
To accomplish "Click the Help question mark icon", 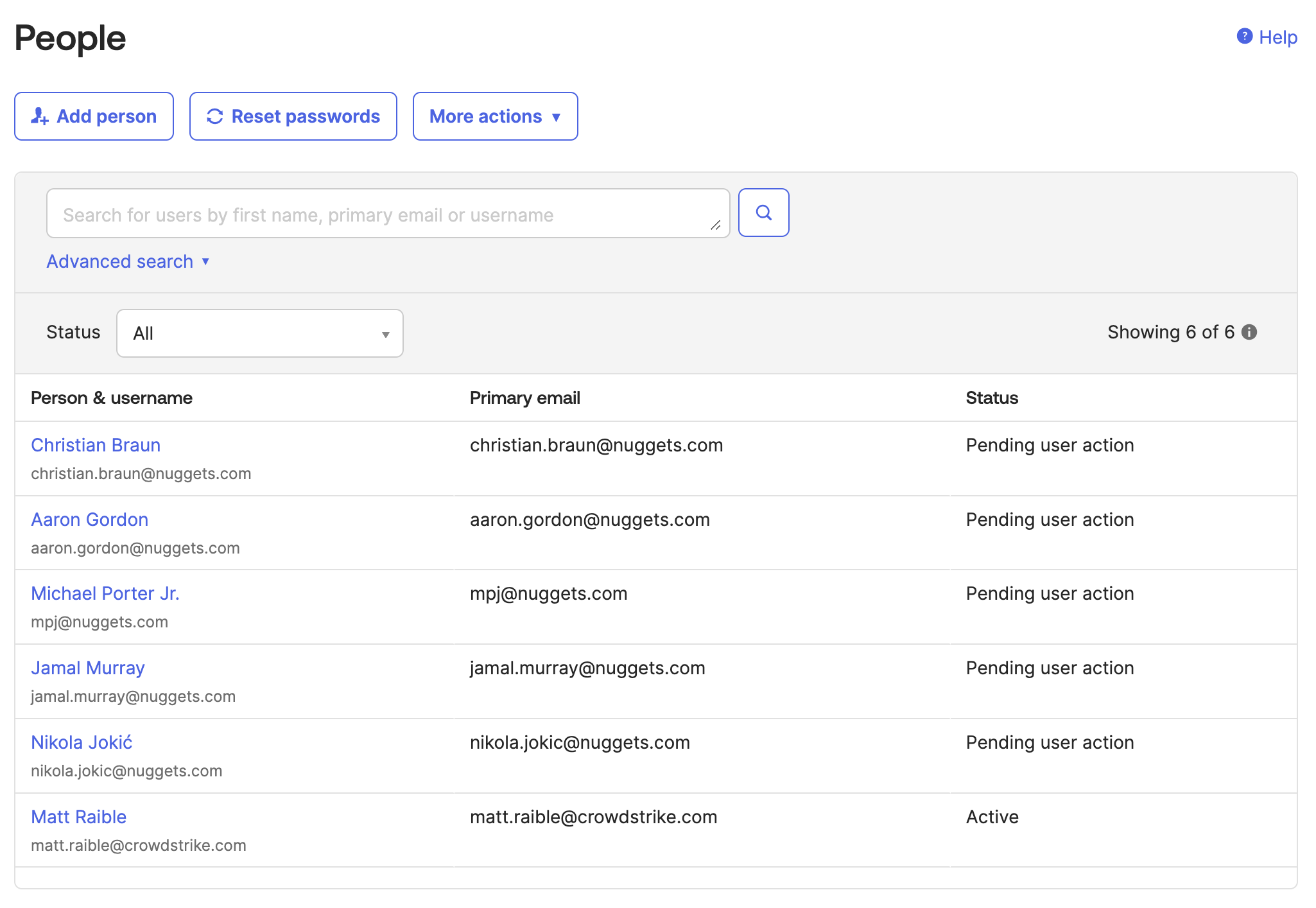I will (x=1244, y=37).
